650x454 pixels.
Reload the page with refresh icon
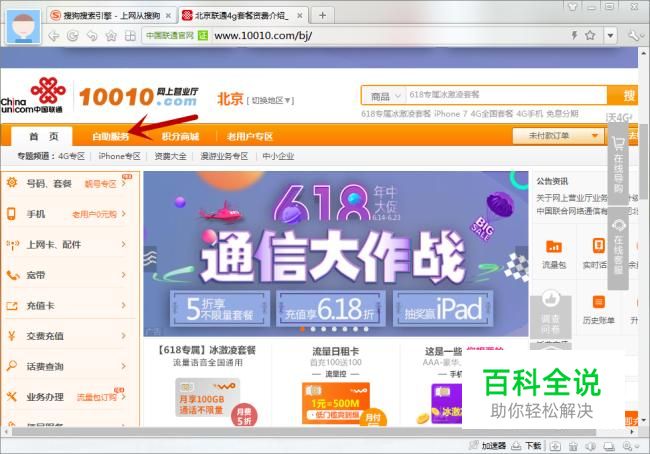pos(73,36)
